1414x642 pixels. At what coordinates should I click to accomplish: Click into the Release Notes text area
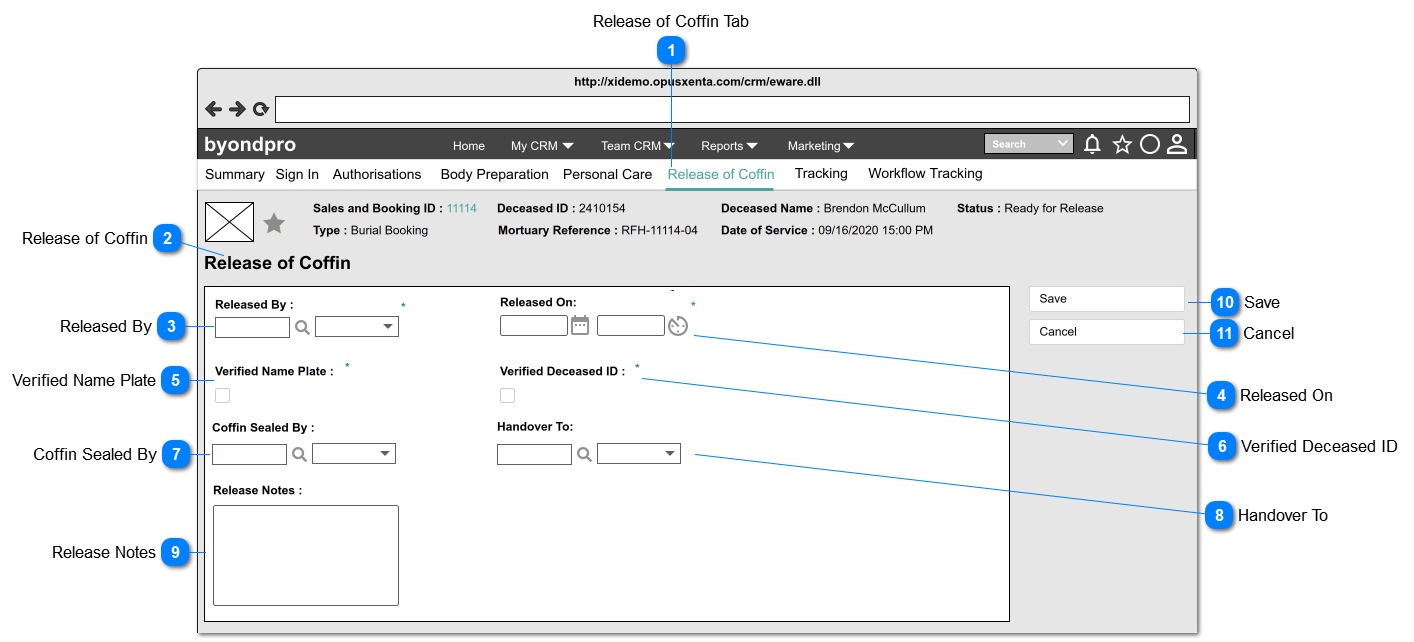(x=306, y=555)
